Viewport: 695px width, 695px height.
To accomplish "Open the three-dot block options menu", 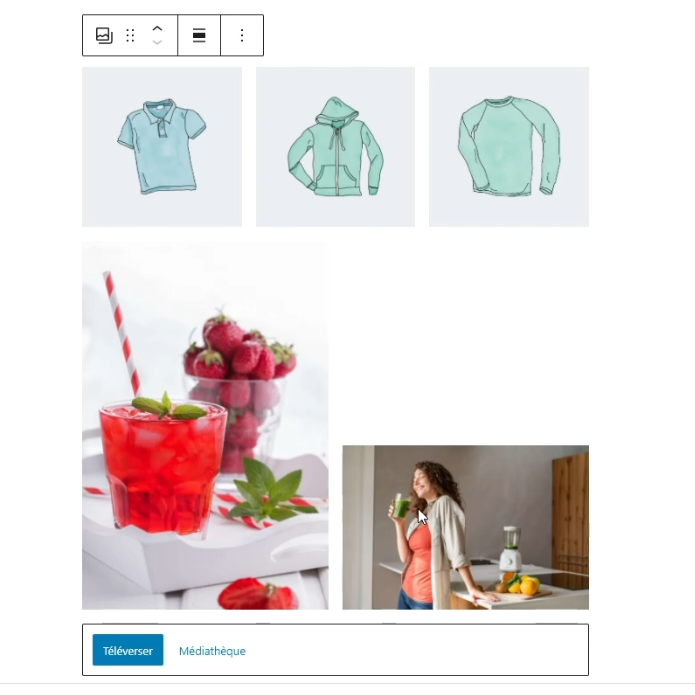I will (x=242, y=35).
